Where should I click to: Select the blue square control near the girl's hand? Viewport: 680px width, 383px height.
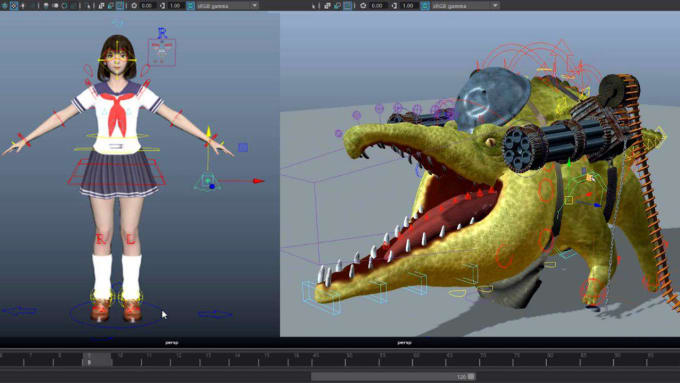click(243, 148)
